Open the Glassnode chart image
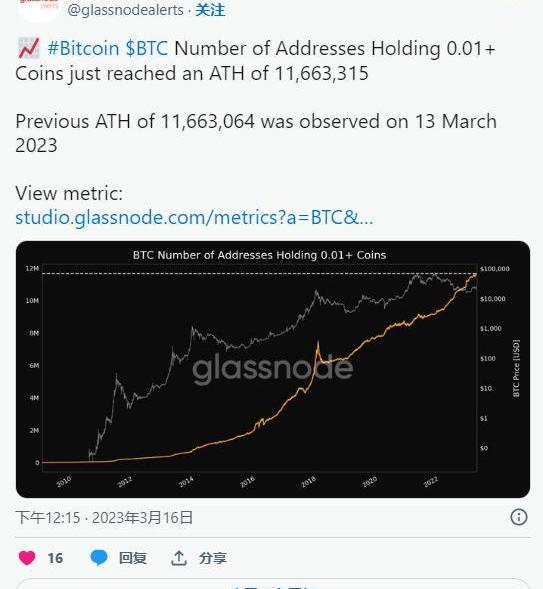The width and height of the screenshot is (543, 589). (x=273, y=369)
